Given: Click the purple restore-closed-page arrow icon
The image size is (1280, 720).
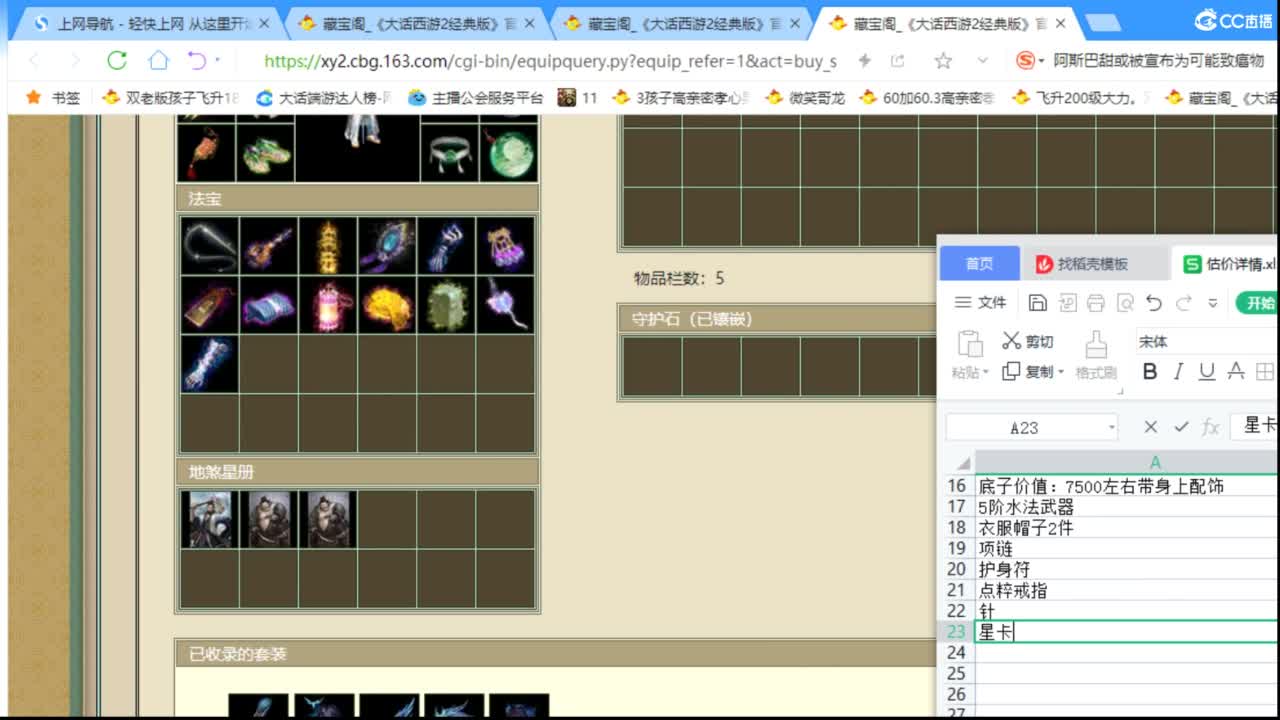Looking at the screenshot, I should (198, 61).
